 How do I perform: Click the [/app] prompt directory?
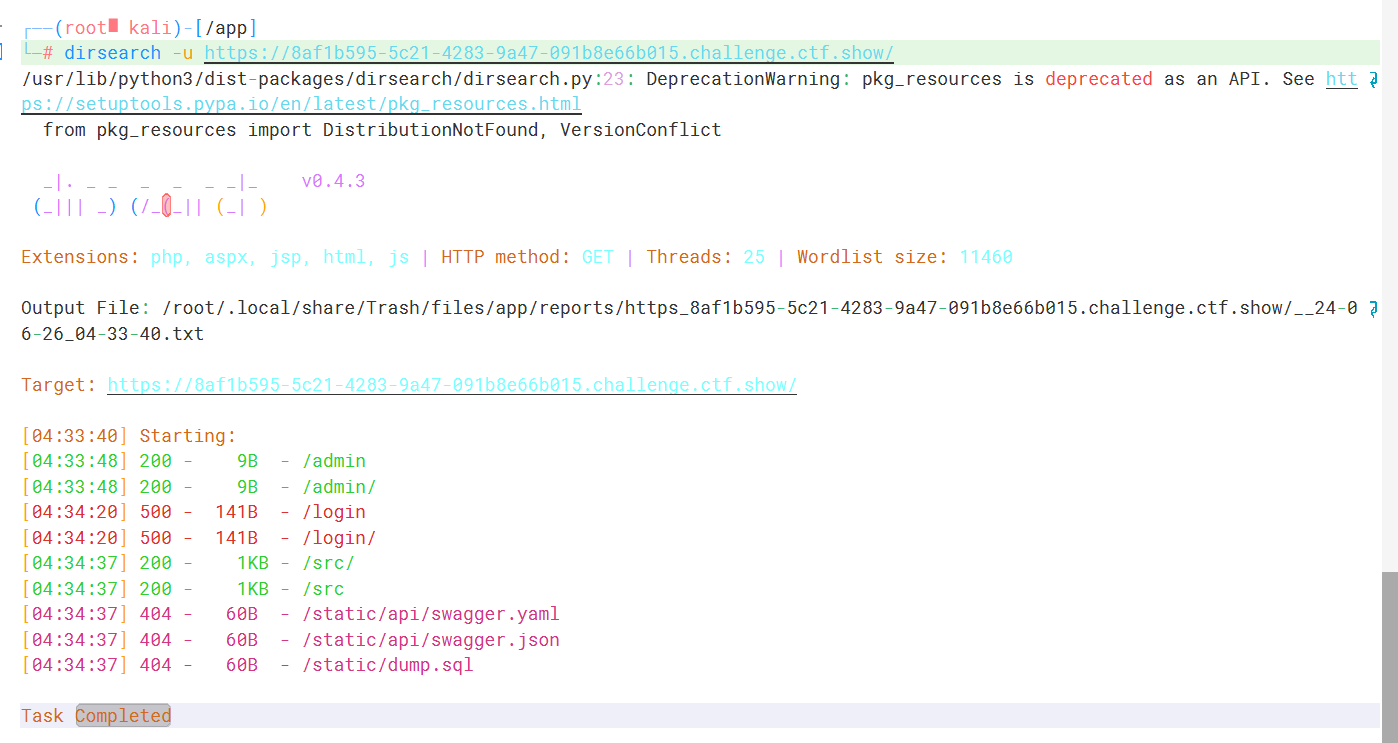226,28
